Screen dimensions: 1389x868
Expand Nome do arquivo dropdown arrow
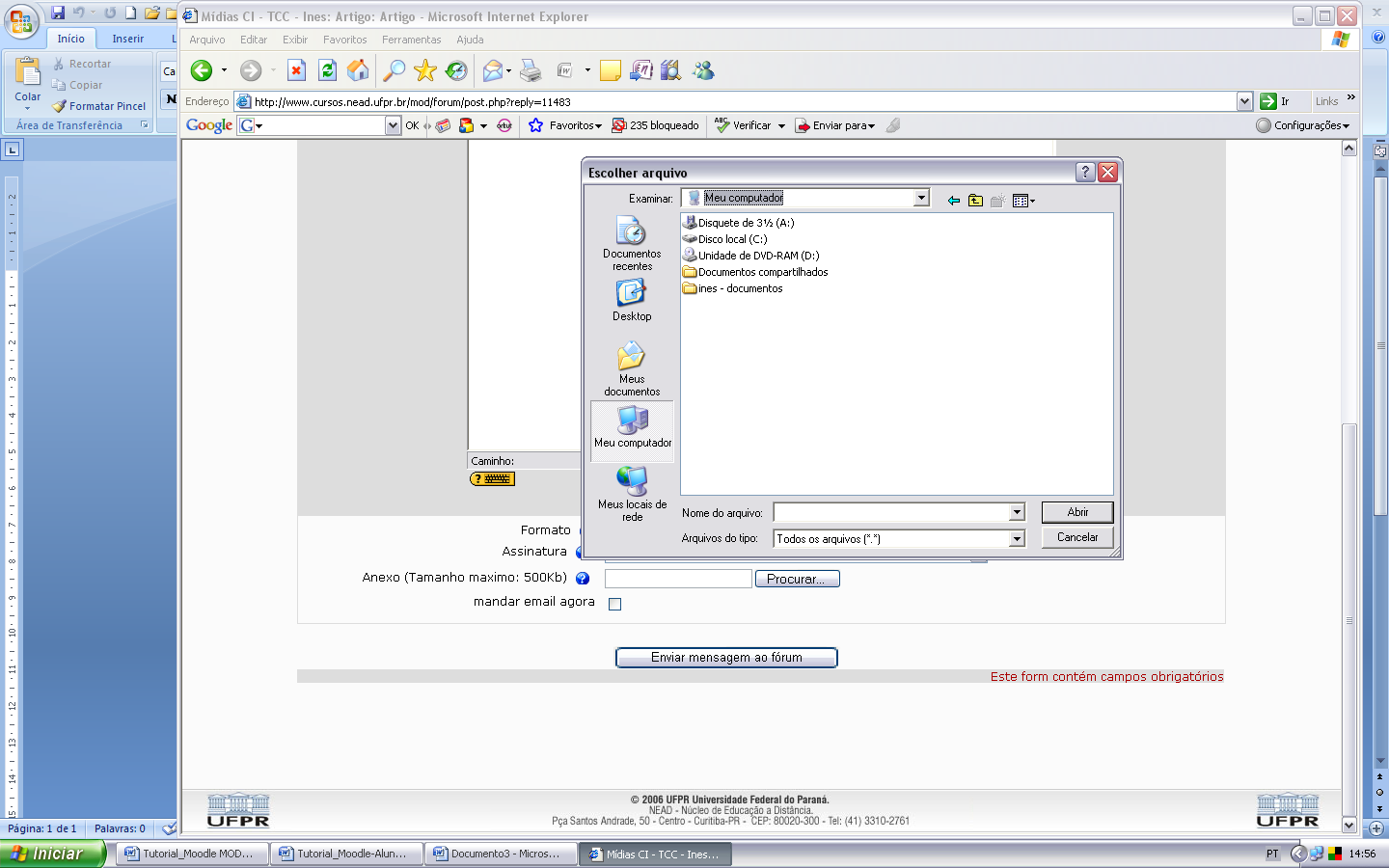(1017, 513)
